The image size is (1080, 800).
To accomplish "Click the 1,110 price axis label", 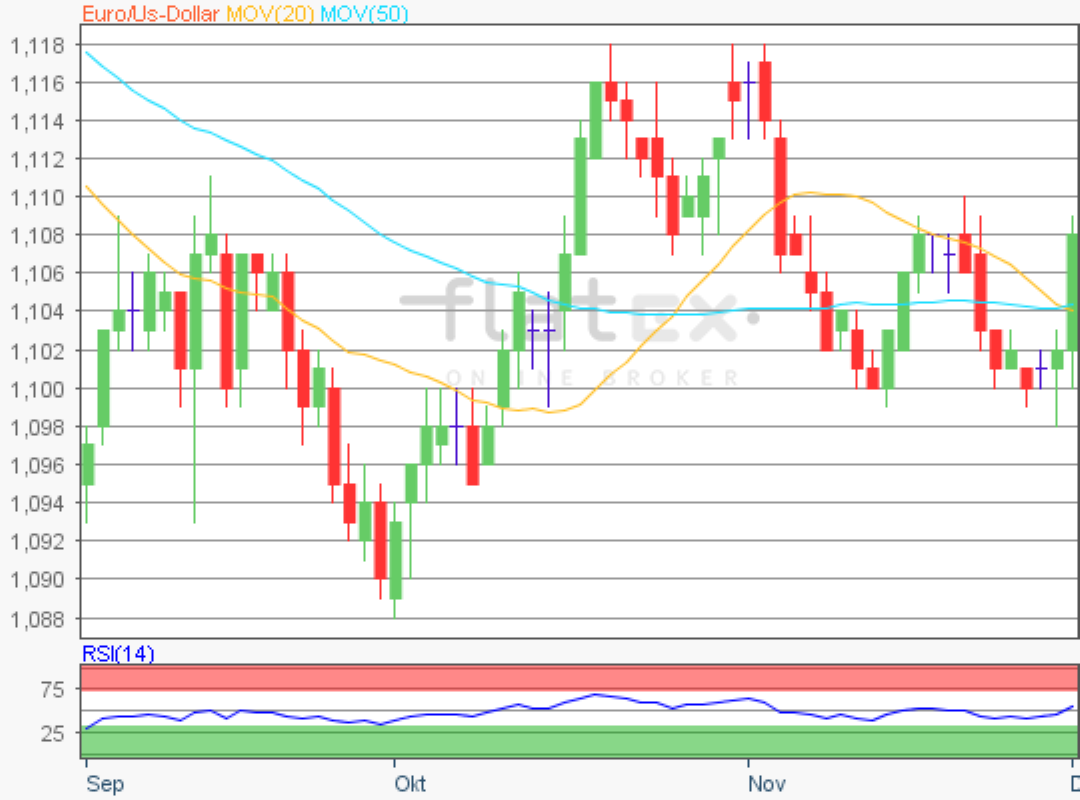I will click(x=39, y=197).
